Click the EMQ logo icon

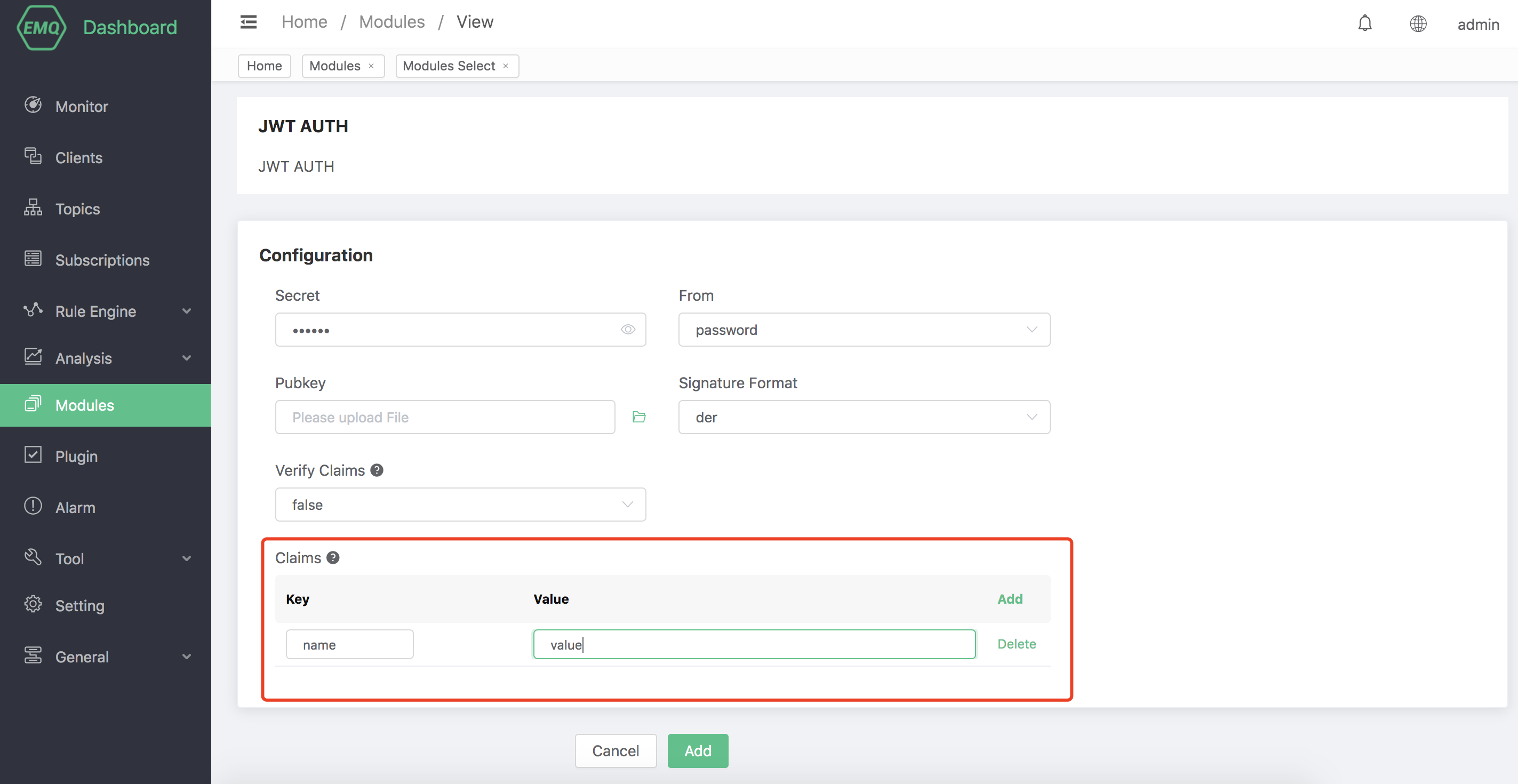(x=41, y=27)
